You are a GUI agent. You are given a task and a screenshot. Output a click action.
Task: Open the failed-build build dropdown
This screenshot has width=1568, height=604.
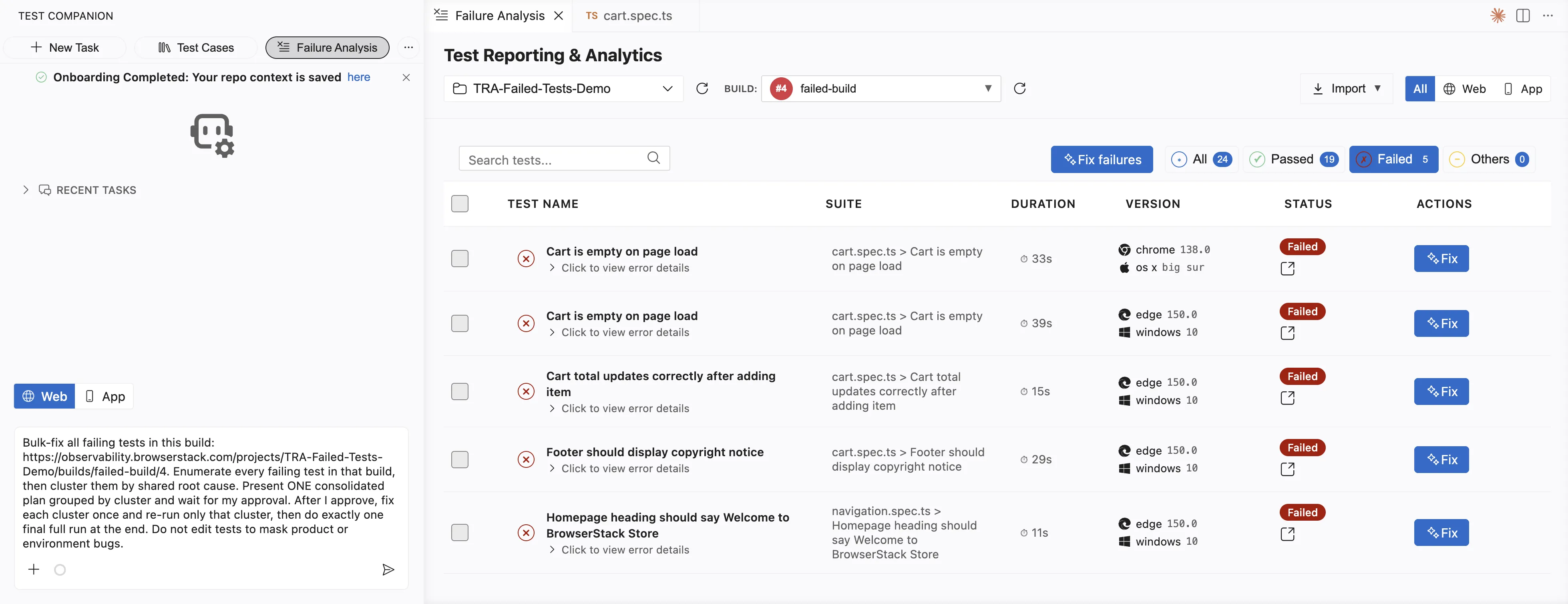[x=881, y=89]
